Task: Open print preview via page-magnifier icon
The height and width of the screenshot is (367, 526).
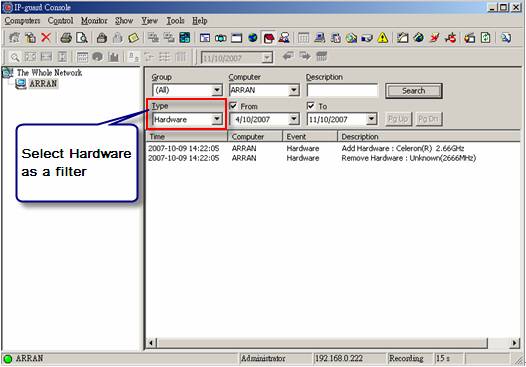Action: (82, 38)
